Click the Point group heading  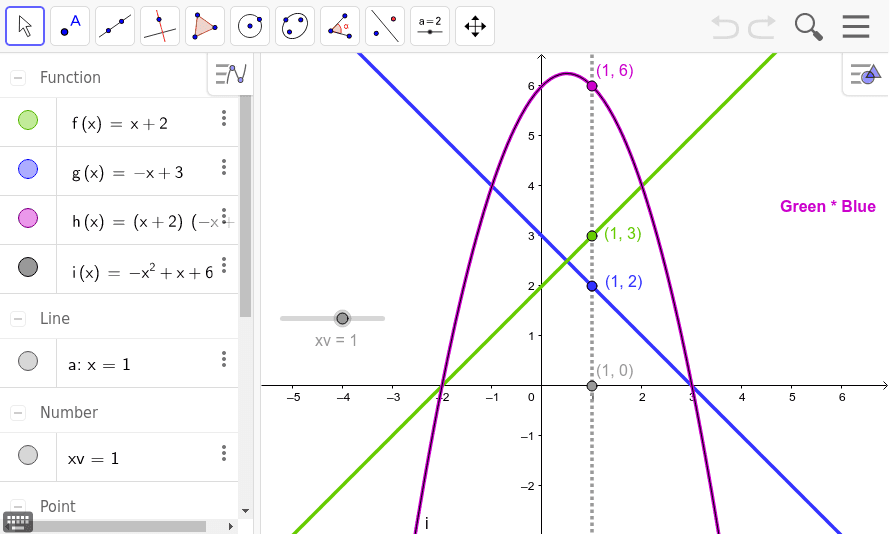[58, 506]
